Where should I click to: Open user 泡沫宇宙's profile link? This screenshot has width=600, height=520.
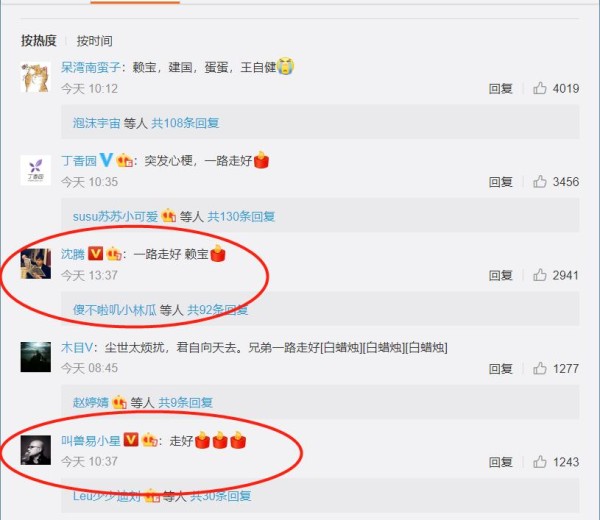point(96,123)
